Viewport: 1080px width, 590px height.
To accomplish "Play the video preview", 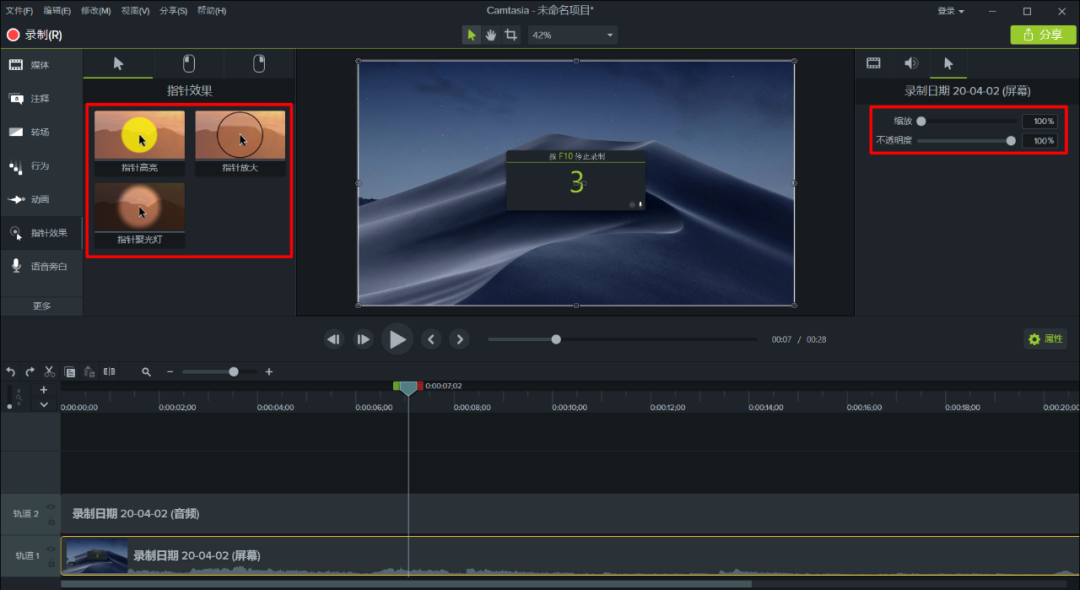I will 397,339.
